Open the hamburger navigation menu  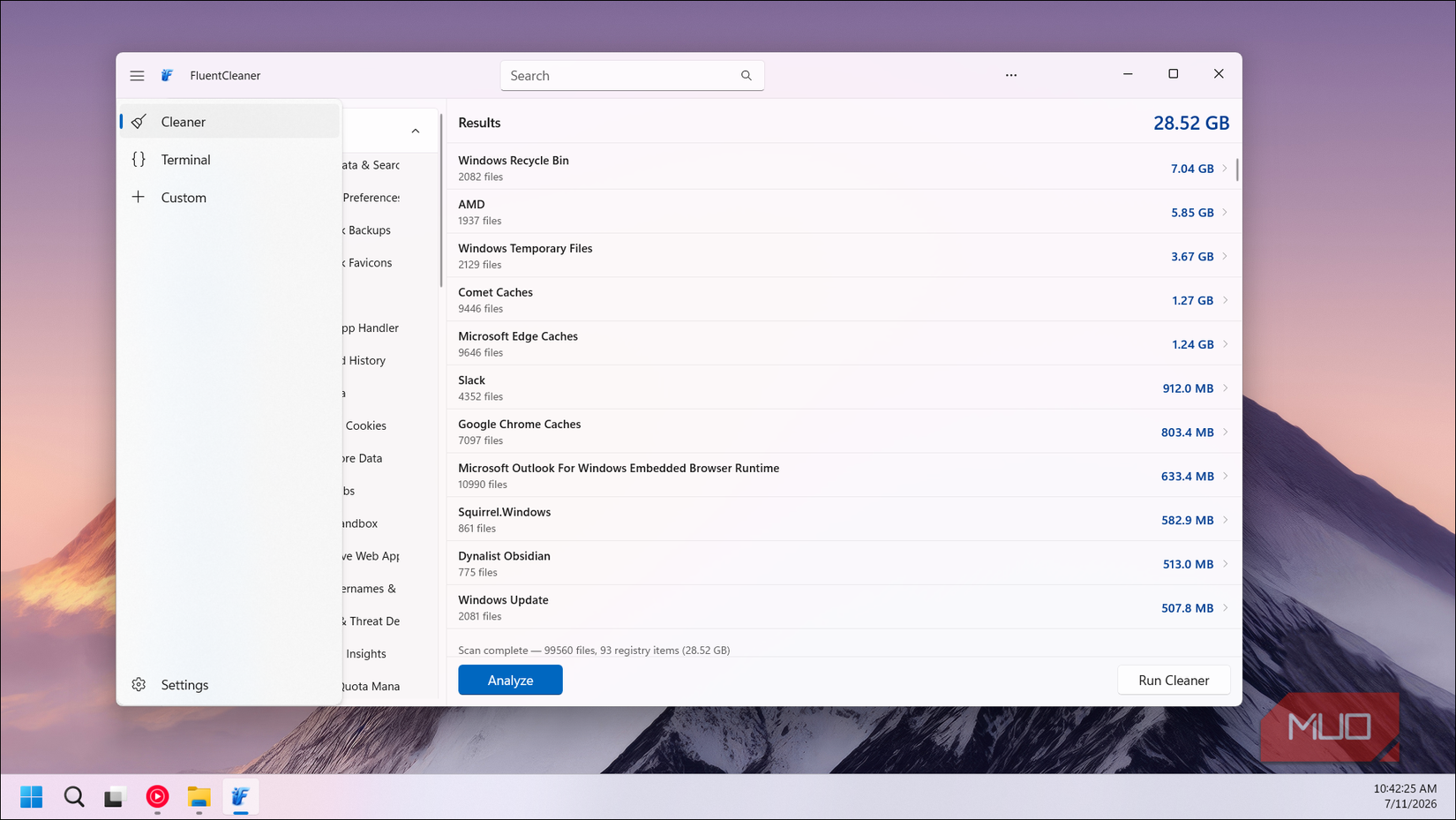137,76
